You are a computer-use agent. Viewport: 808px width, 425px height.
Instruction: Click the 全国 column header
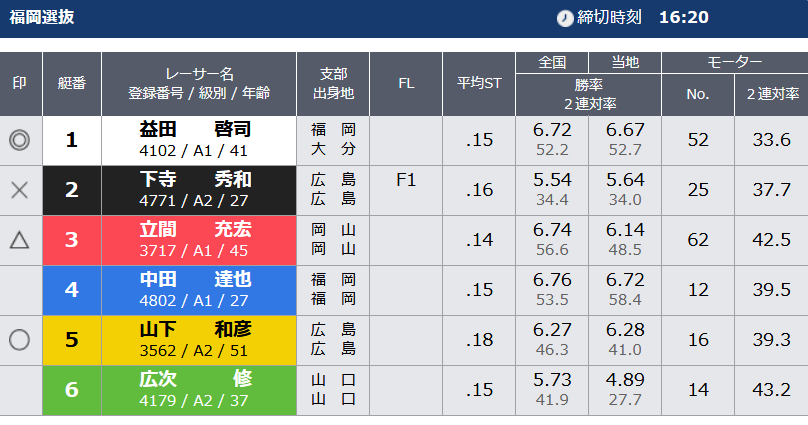click(552, 62)
